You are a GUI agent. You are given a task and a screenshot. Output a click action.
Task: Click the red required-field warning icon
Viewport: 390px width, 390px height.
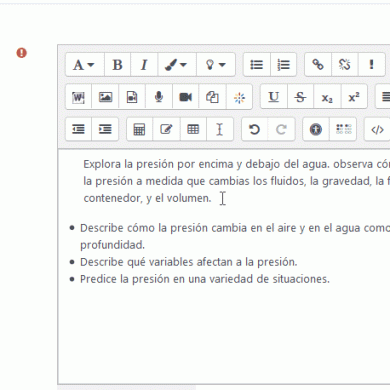[x=22, y=53]
